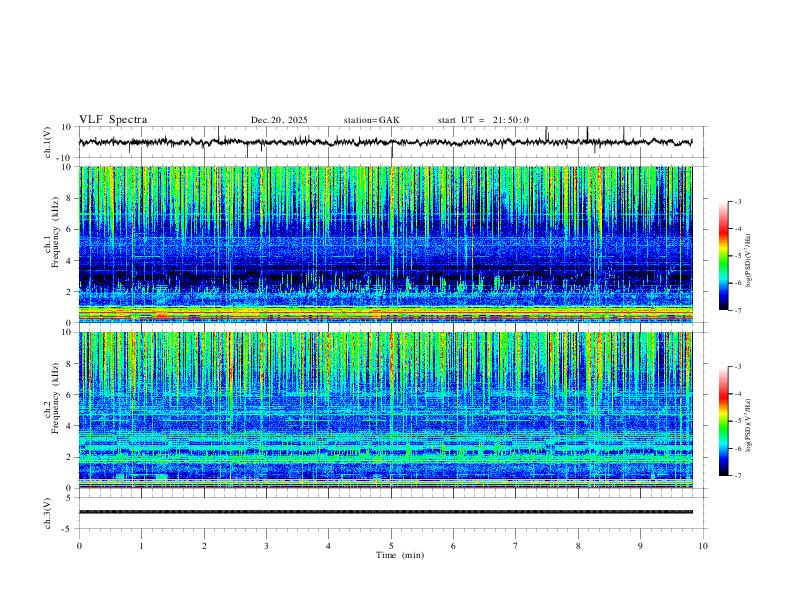Select the date "Dec. 20, 2025" in header

point(279,120)
